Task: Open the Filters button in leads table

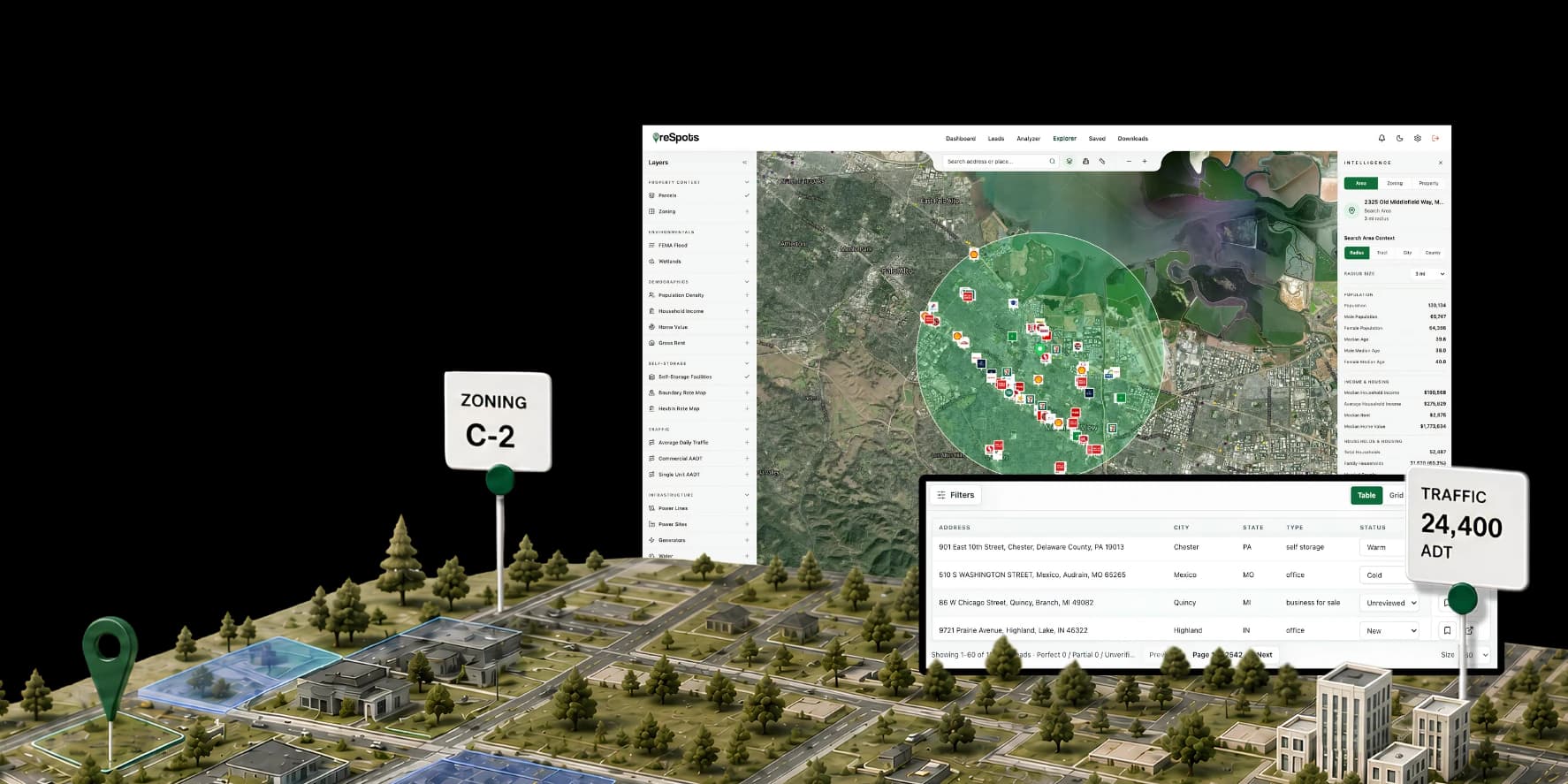Action: click(955, 495)
